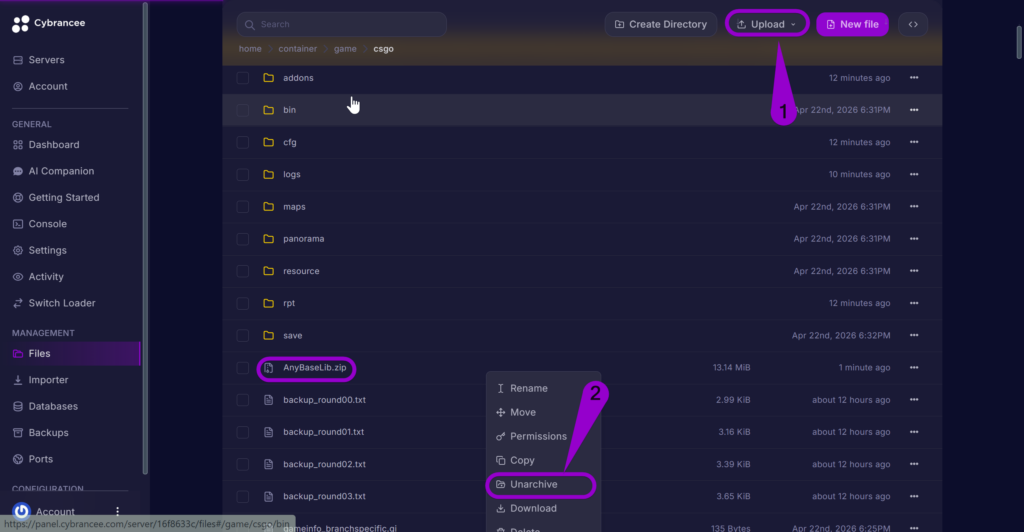Click the sidebar scrollbar
Viewport: 1024px width, 532px height.
pyautogui.click(x=145, y=238)
